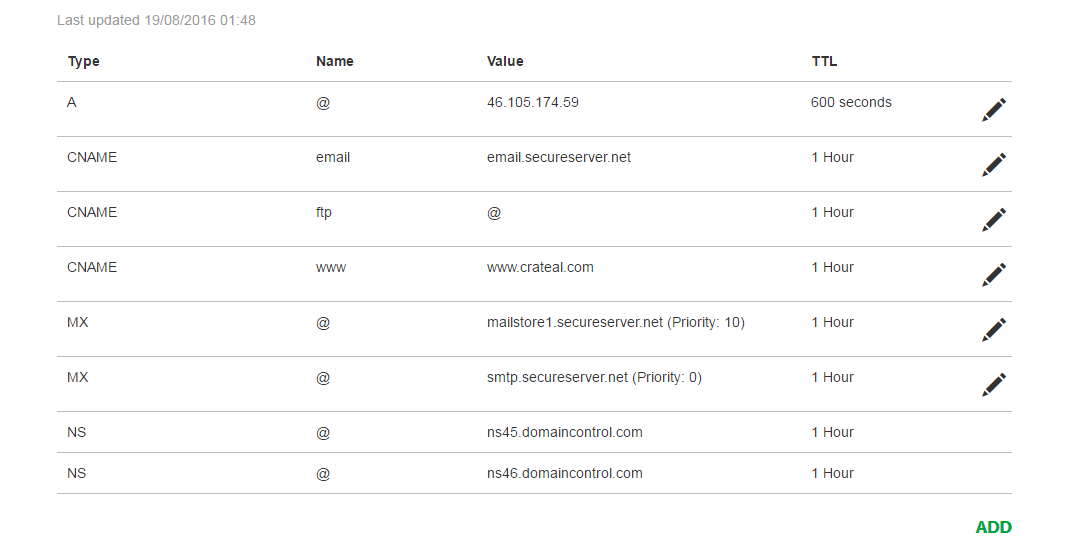Viewport: 1071px width, 552px height.
Task: Edit the mailstore1 MX record pencil
Action: (994, 329)
